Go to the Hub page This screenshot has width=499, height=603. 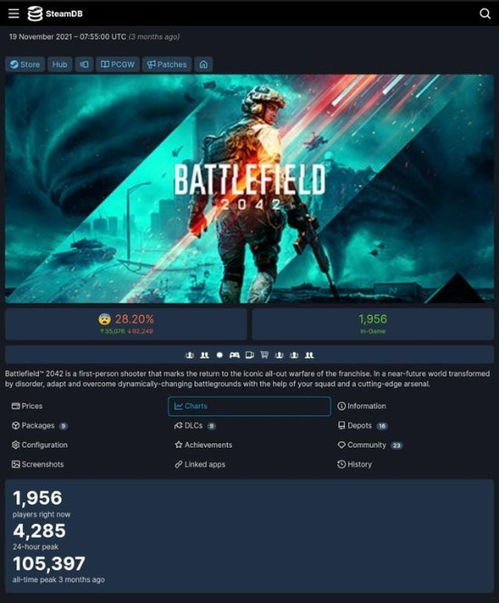[60, 64]
